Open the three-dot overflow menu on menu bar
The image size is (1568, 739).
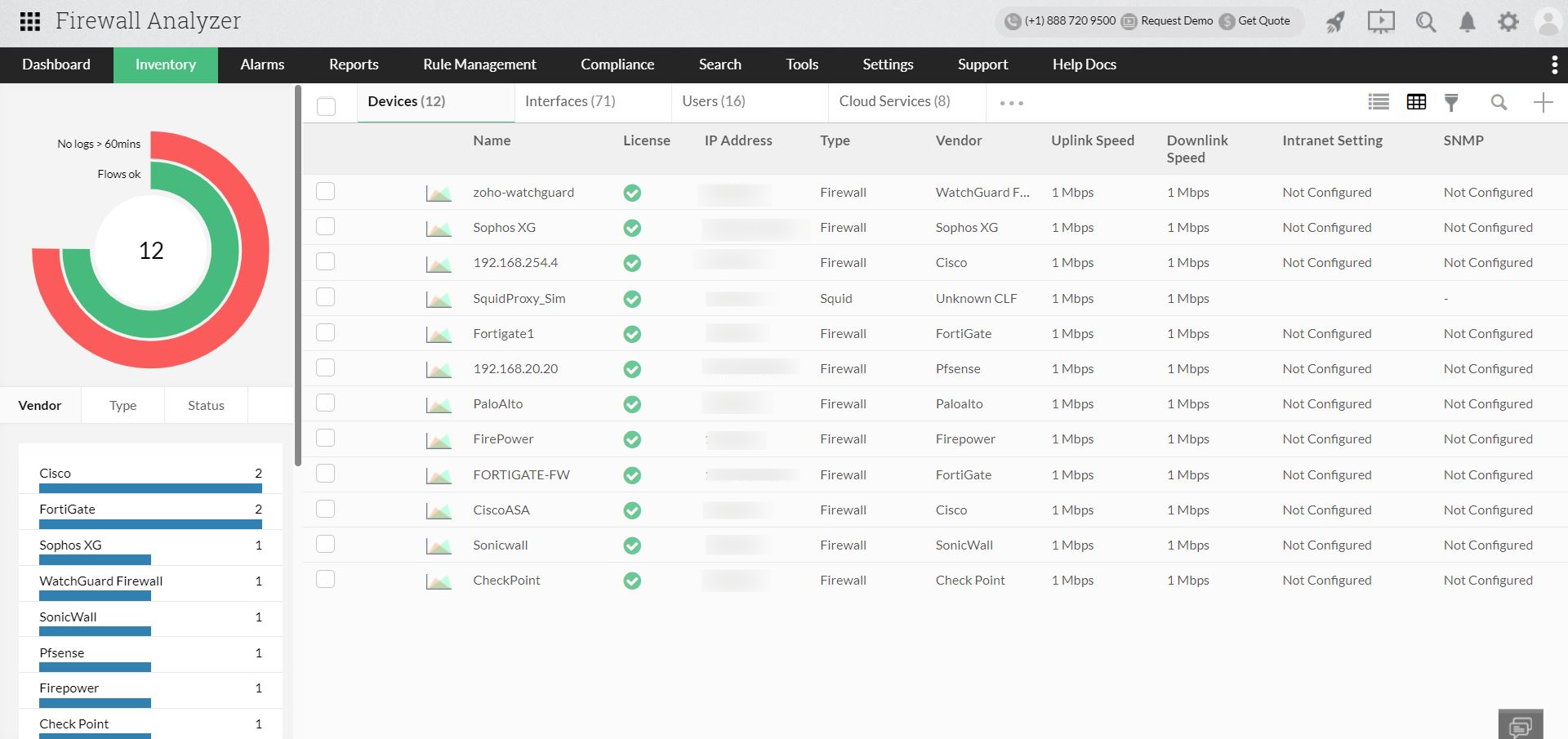(x=1555, y=65)
